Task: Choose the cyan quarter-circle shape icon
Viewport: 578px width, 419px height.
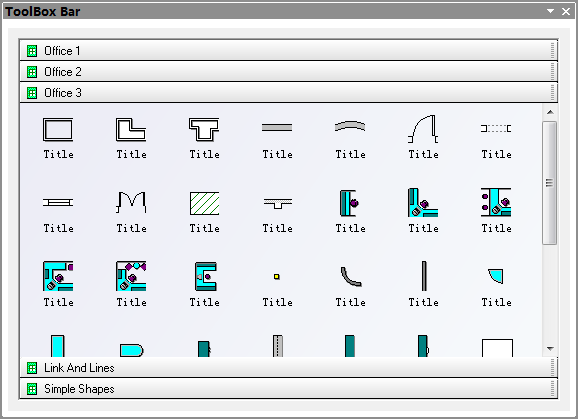Action: coord(495,276)
